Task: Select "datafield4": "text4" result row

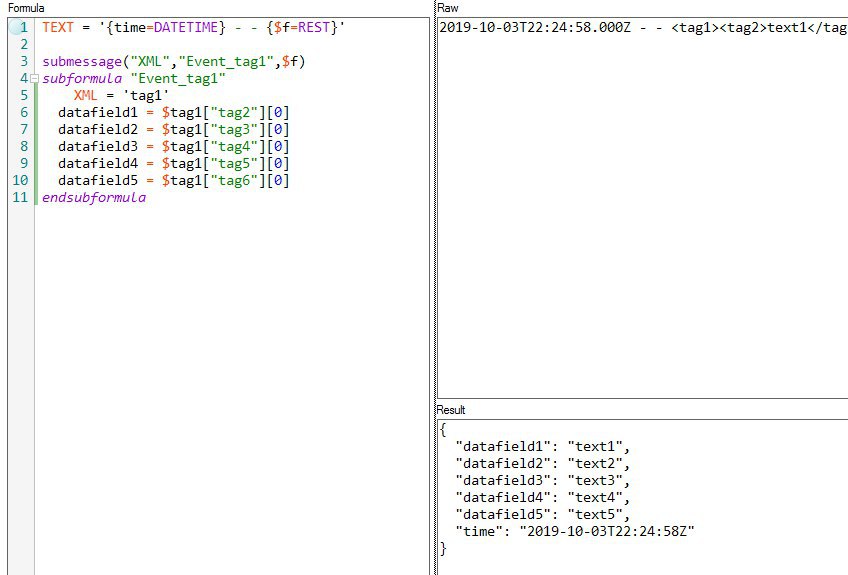Action: pos(542,497)
